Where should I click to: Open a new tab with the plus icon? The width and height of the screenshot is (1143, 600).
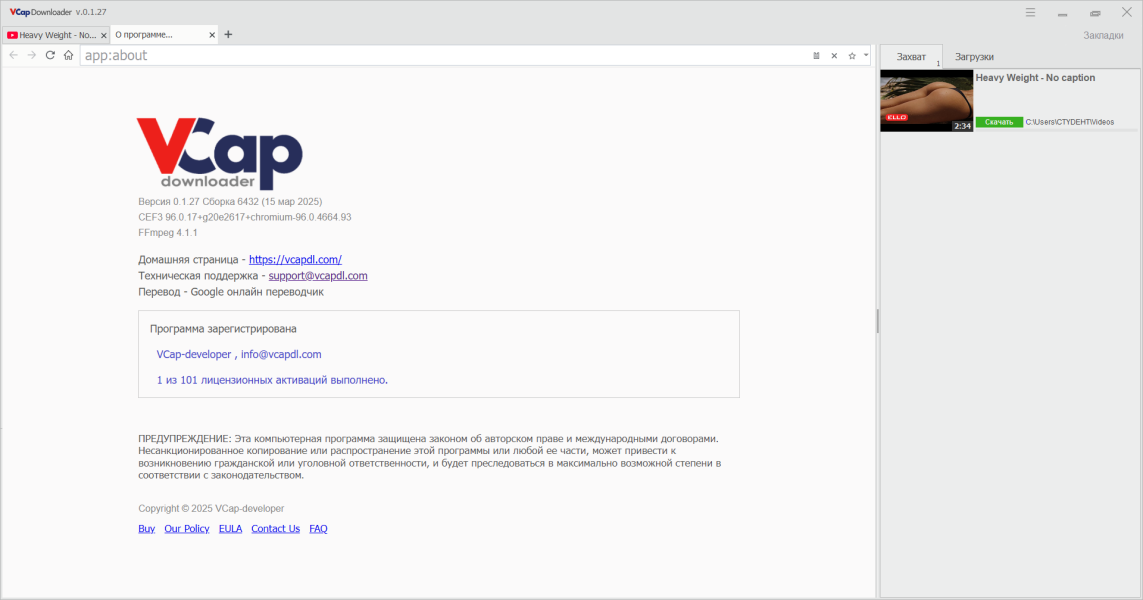tap(228, 34)
